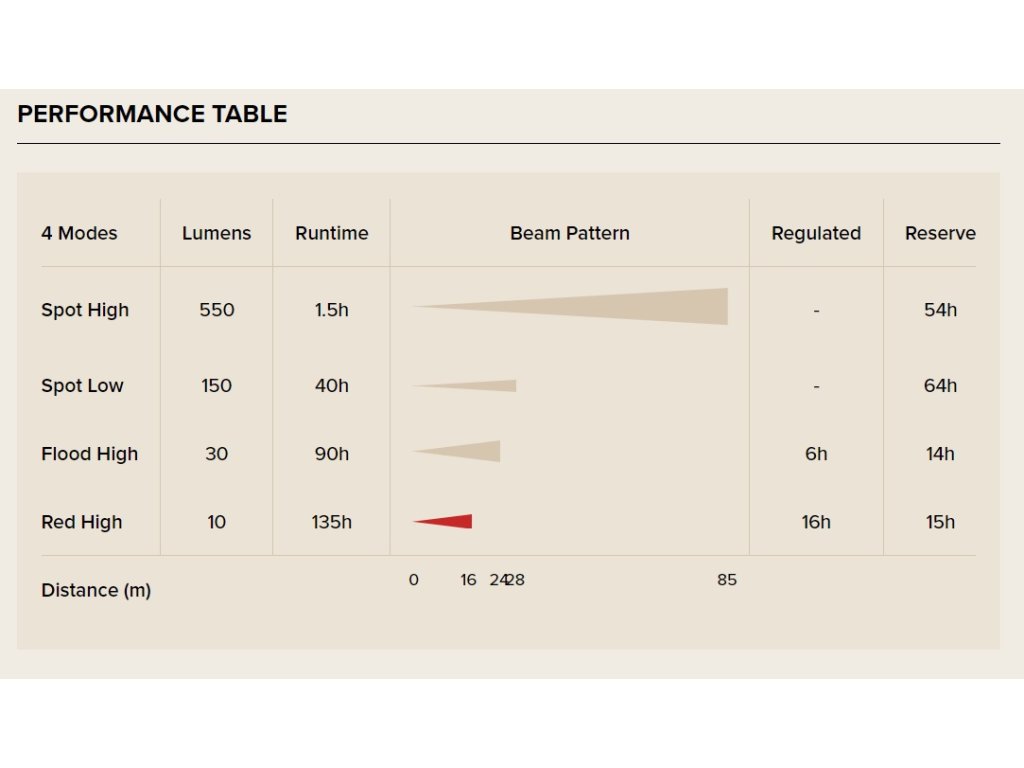Select the Flood High mode label
Screen dimensions: 1024x768
[89, 454]
